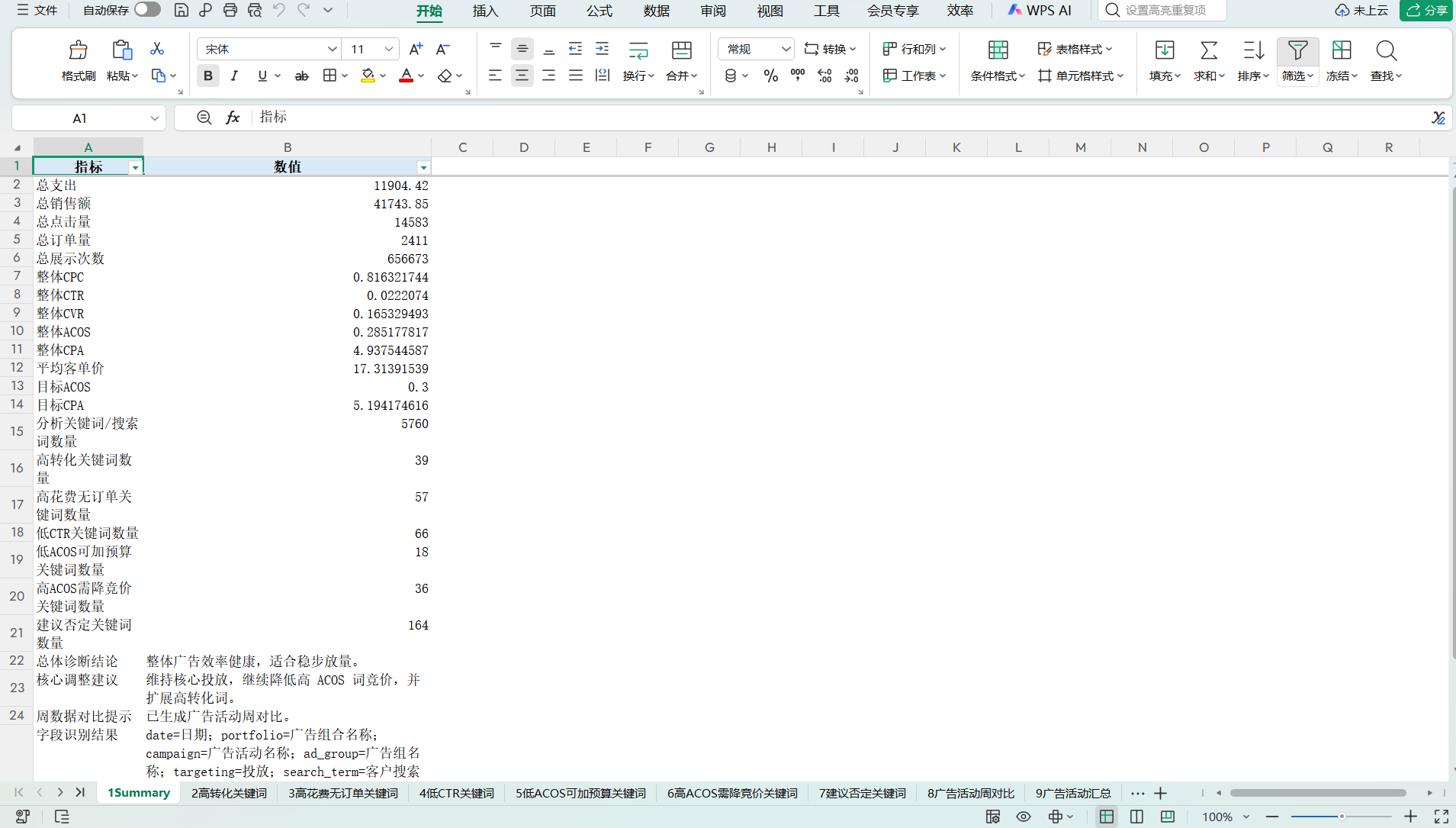
Task: Click the Find (查找) magnifier icon
Action: pos(1386,50)
